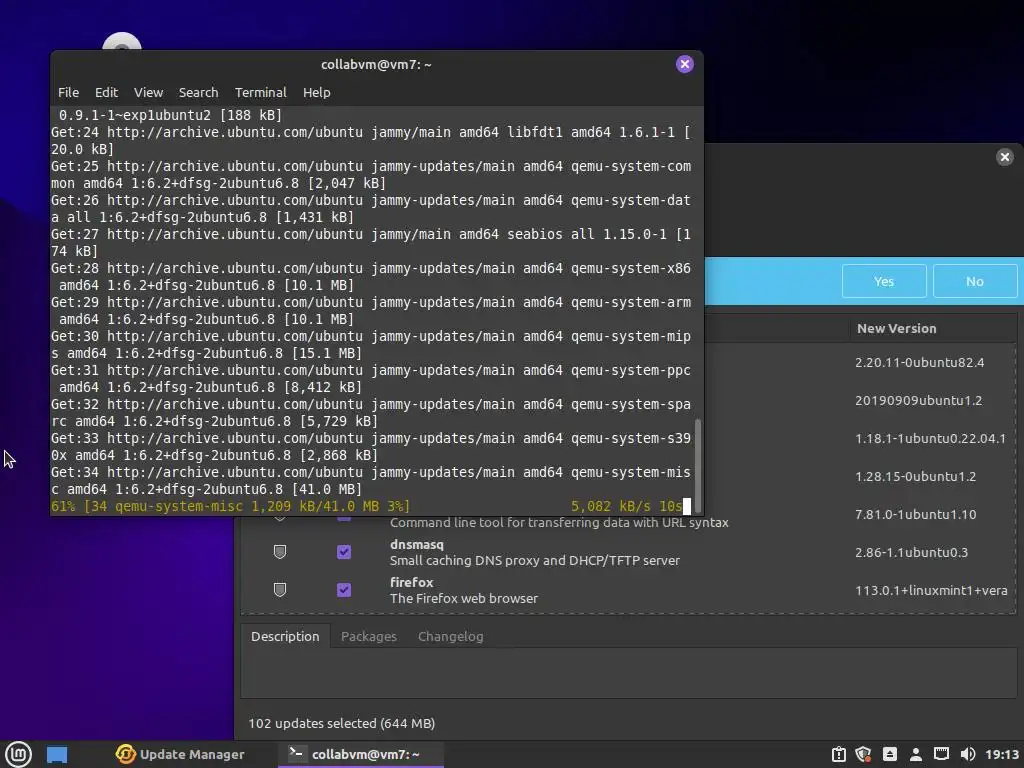Click the Get:24 libfdt1 line in terminal
Image resolution: width=1024 pixels, height=768 pixels.
point(371,141)
